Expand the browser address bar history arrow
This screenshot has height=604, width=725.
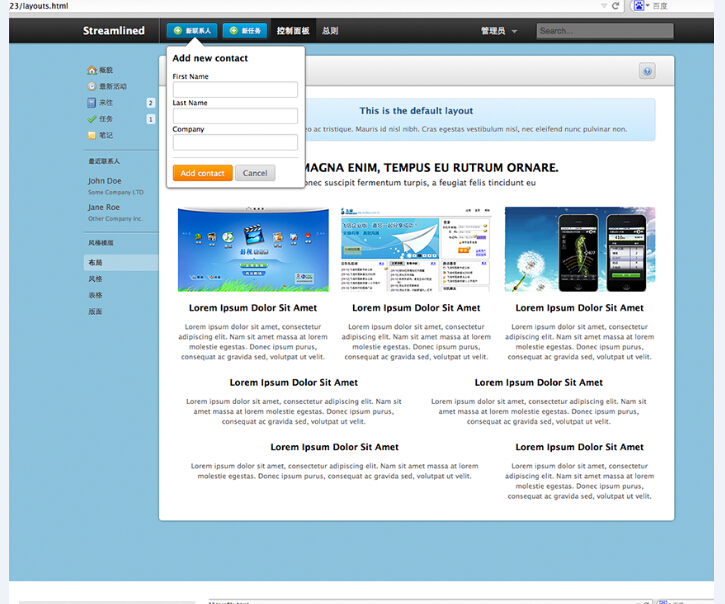[603, 6]
